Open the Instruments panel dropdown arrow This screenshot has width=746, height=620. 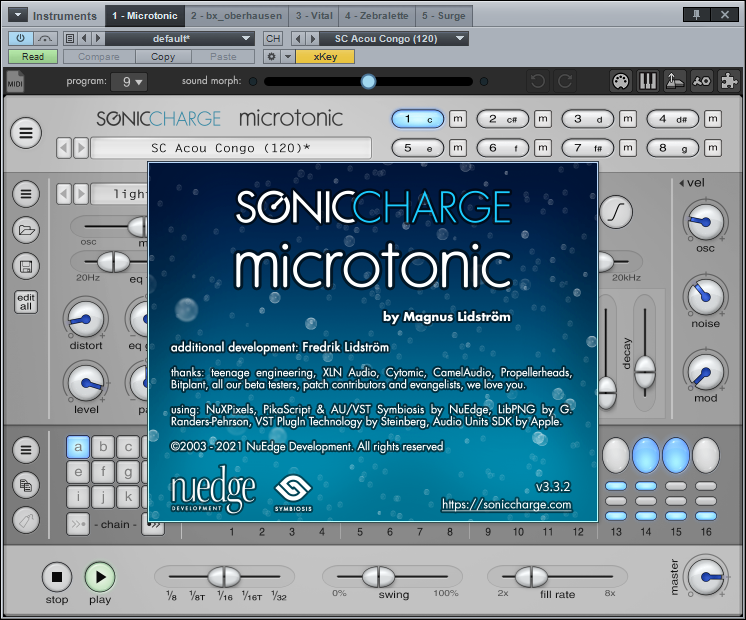click(18, 15)
